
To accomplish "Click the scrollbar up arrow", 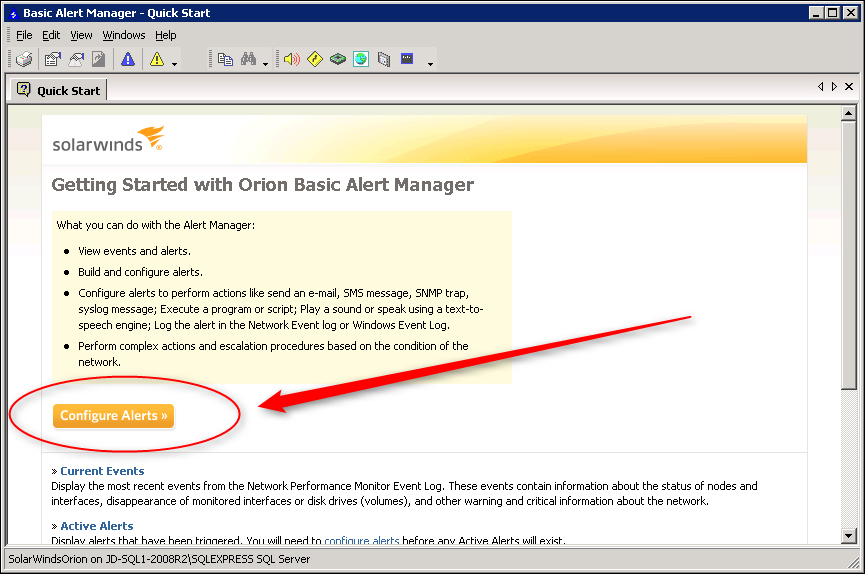I will point(848,113).
